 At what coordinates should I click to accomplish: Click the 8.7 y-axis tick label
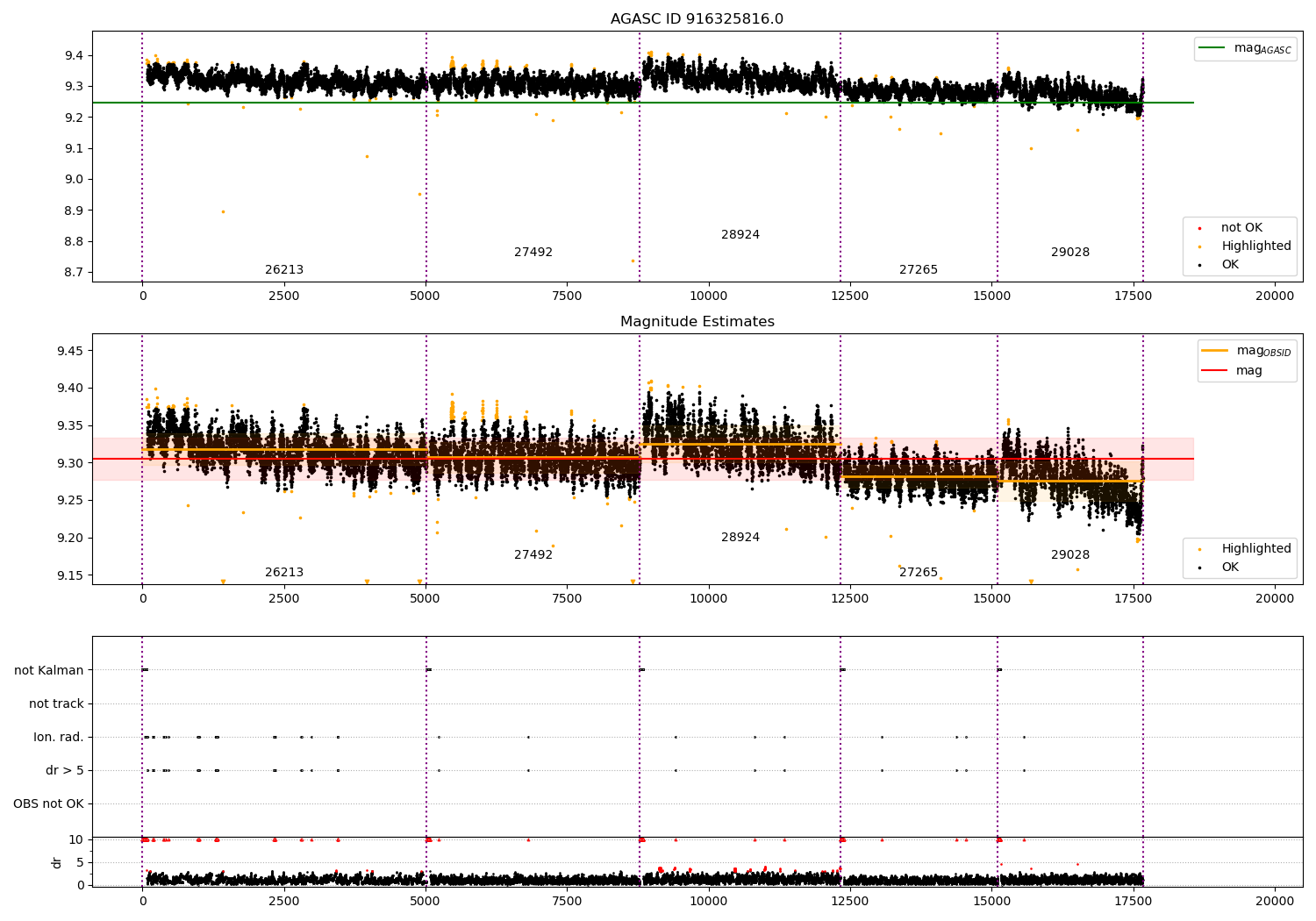coord(73,273)
